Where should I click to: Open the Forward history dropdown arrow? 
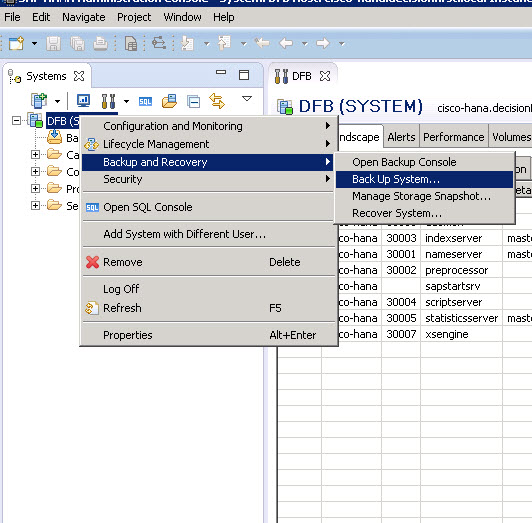(342, 44)
